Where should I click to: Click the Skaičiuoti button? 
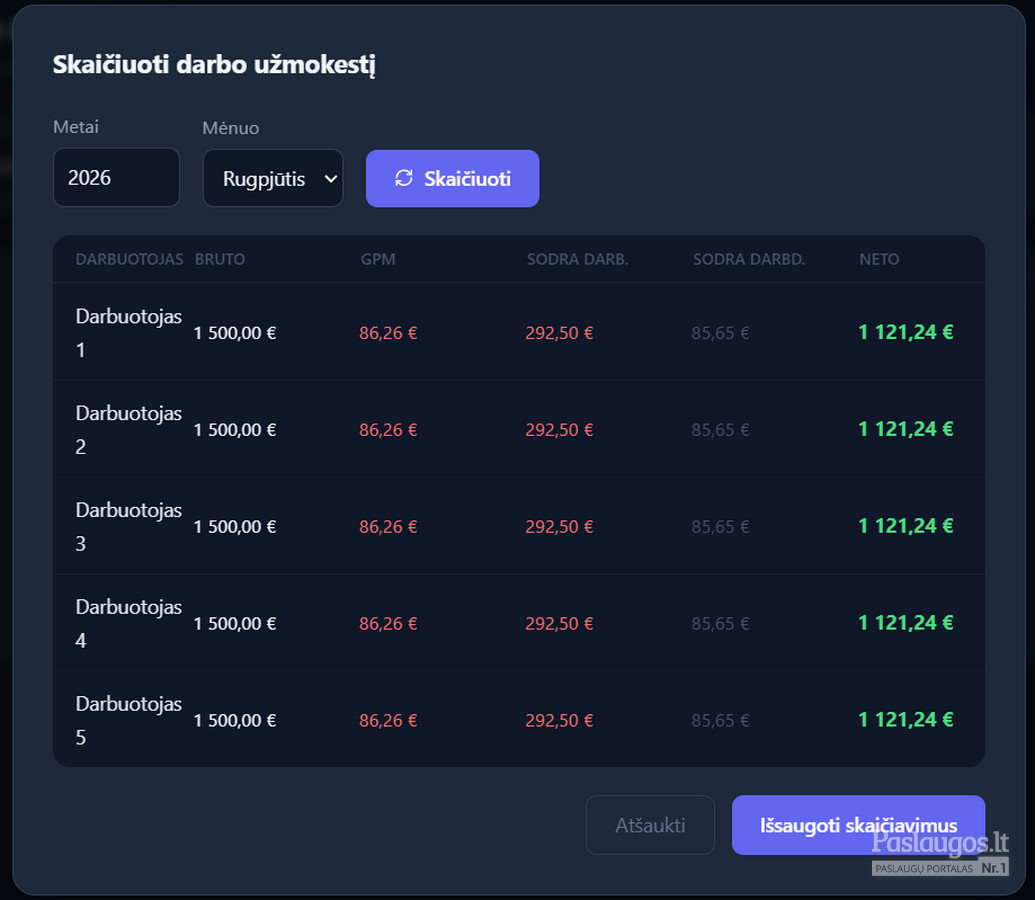pyautogui.click(x=452, y=178)
